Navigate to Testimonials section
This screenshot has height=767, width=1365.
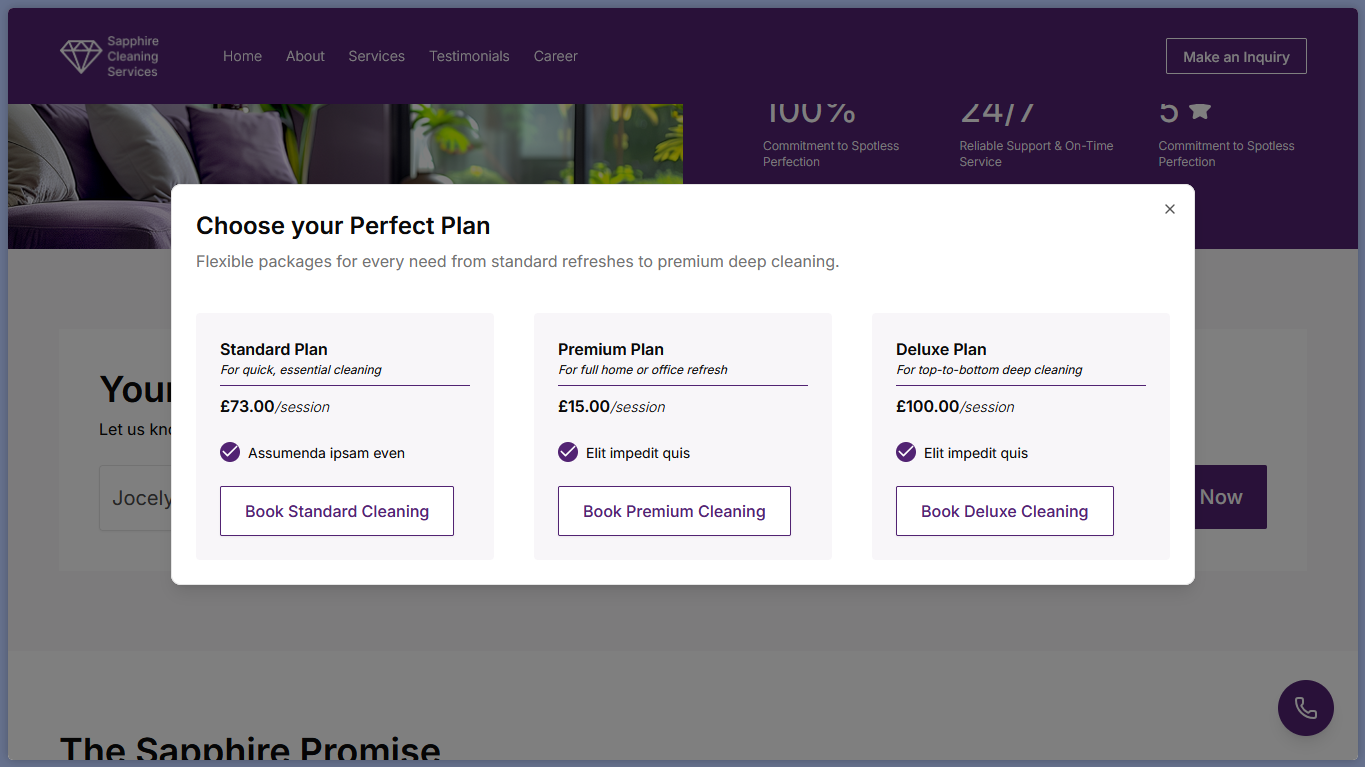[469, 56]
